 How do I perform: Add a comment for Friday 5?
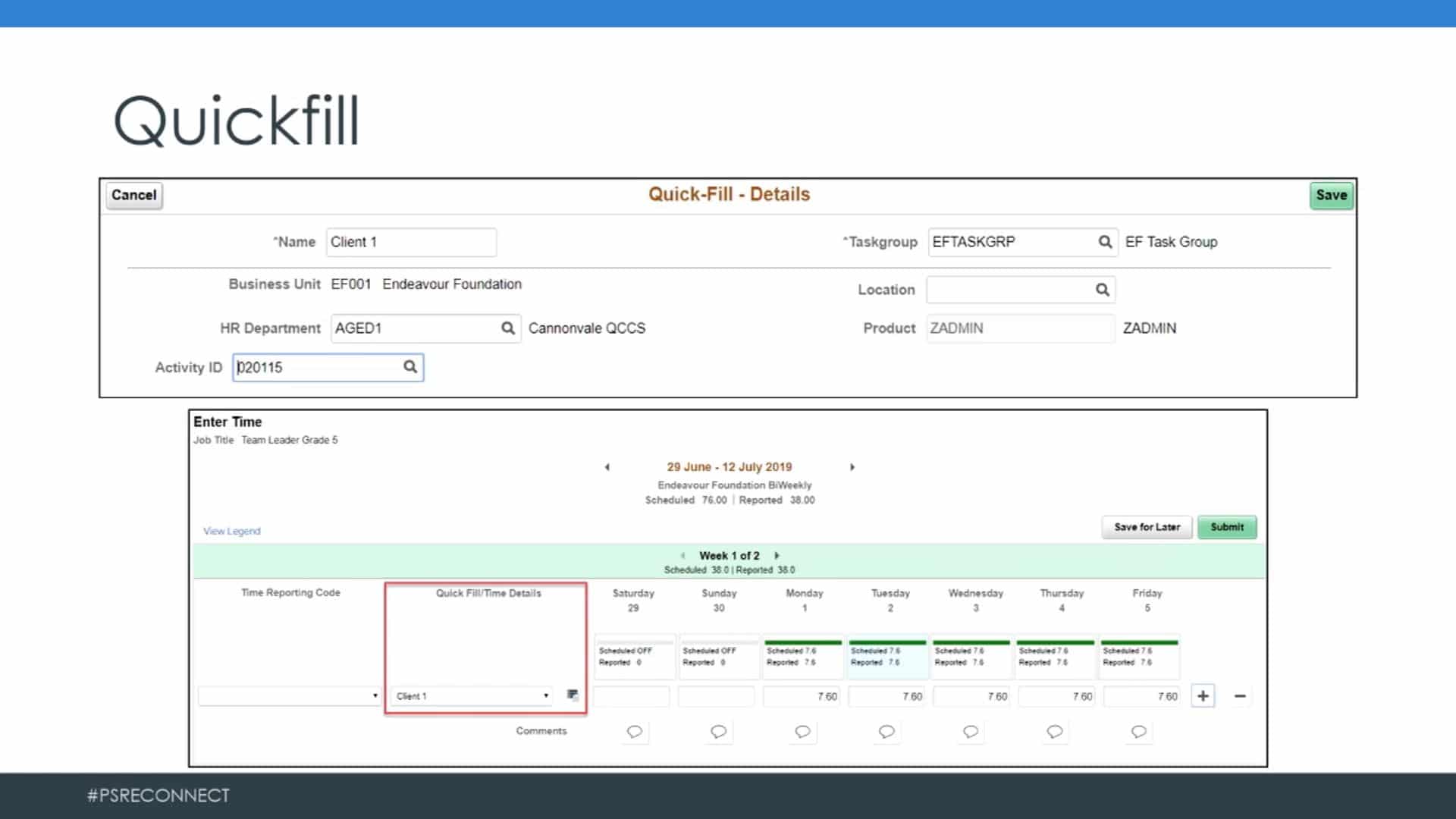(1138, 732)
